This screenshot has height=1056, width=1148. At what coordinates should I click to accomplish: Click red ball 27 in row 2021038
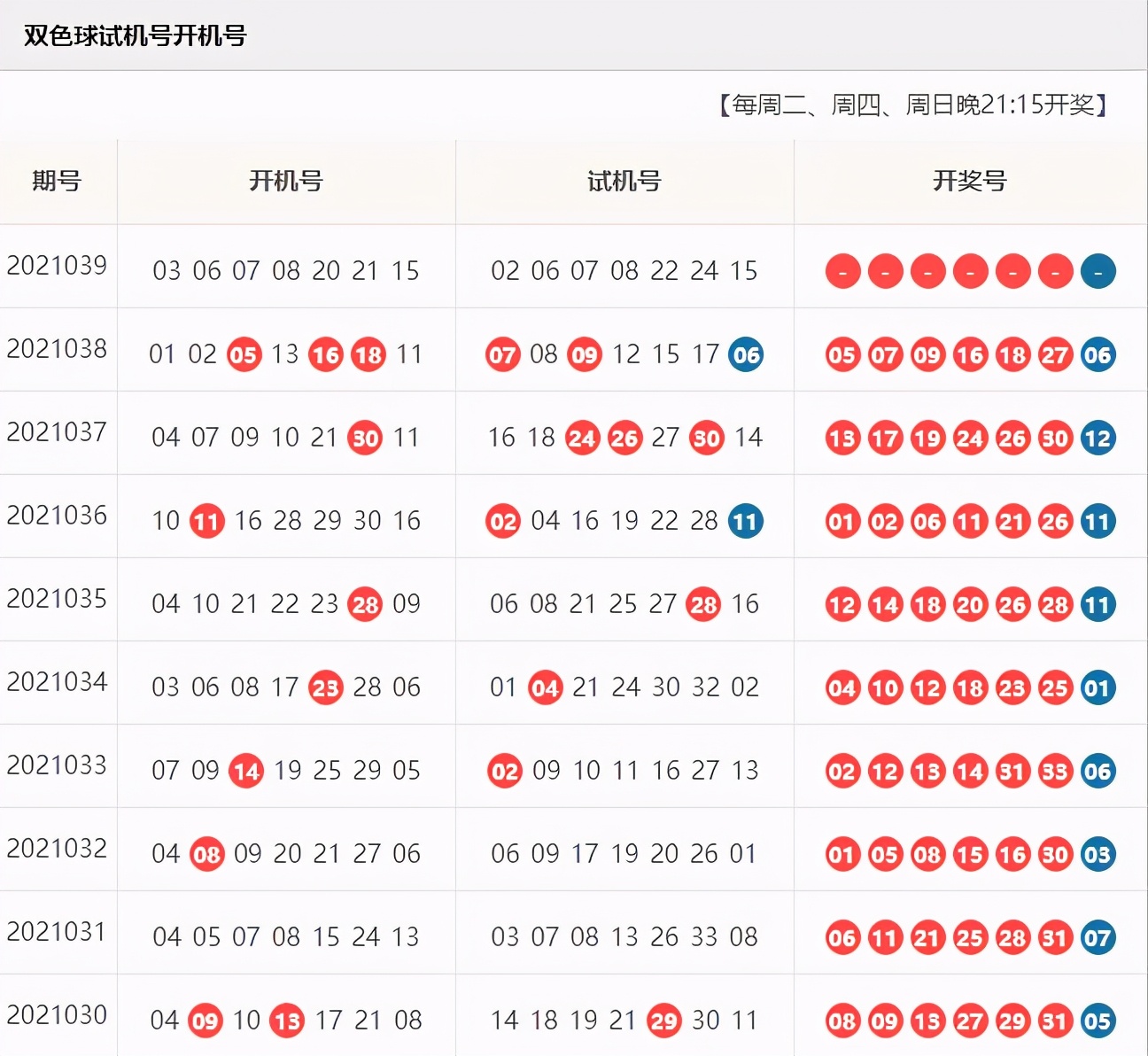pos(1055,355)
